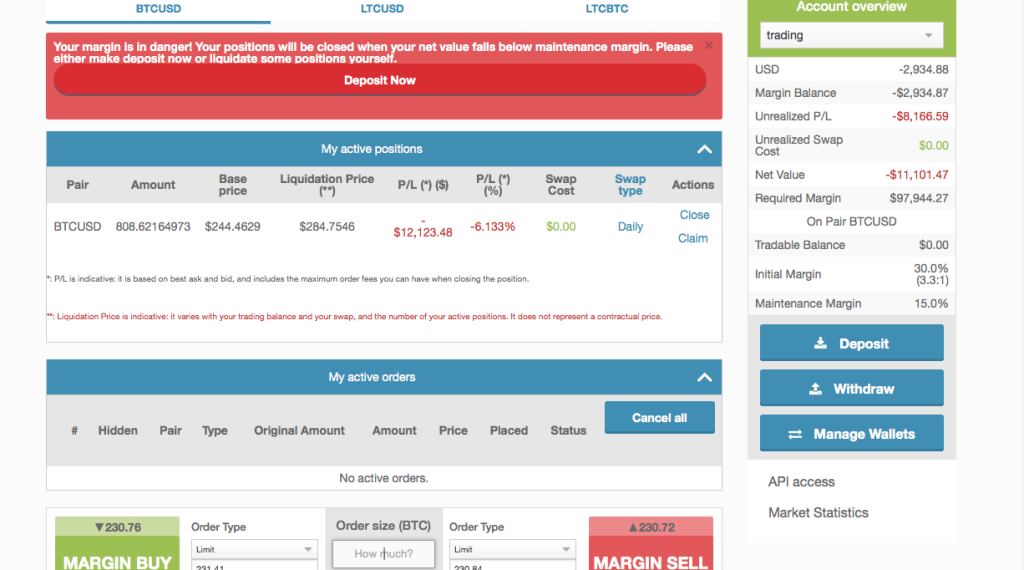Click the BTCUSD pair cell in positions
The height and width of the screenshot is (570, 1024).
pos(77,227)
